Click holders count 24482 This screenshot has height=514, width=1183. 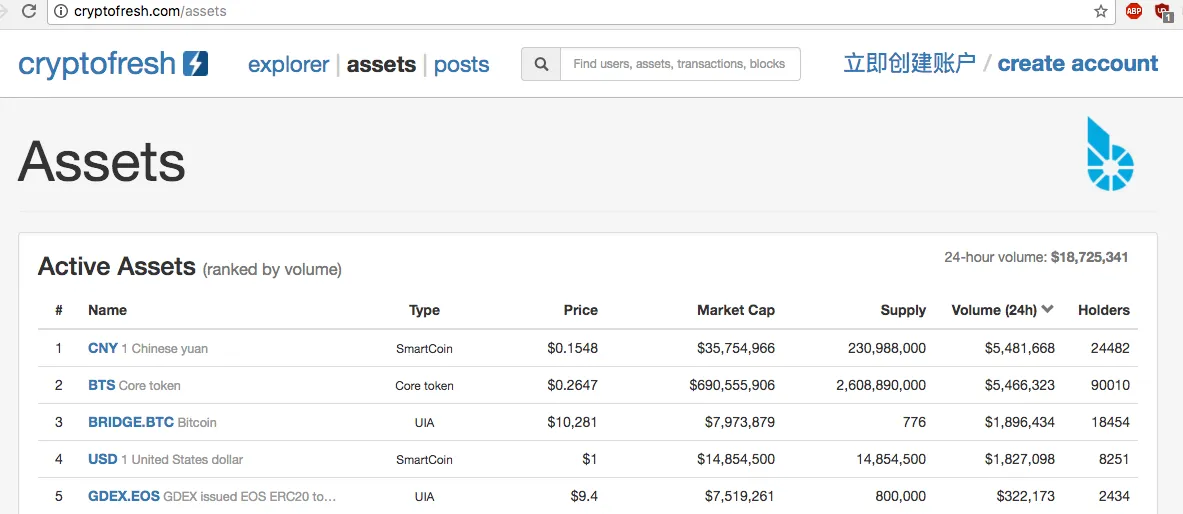(1110, 349)
